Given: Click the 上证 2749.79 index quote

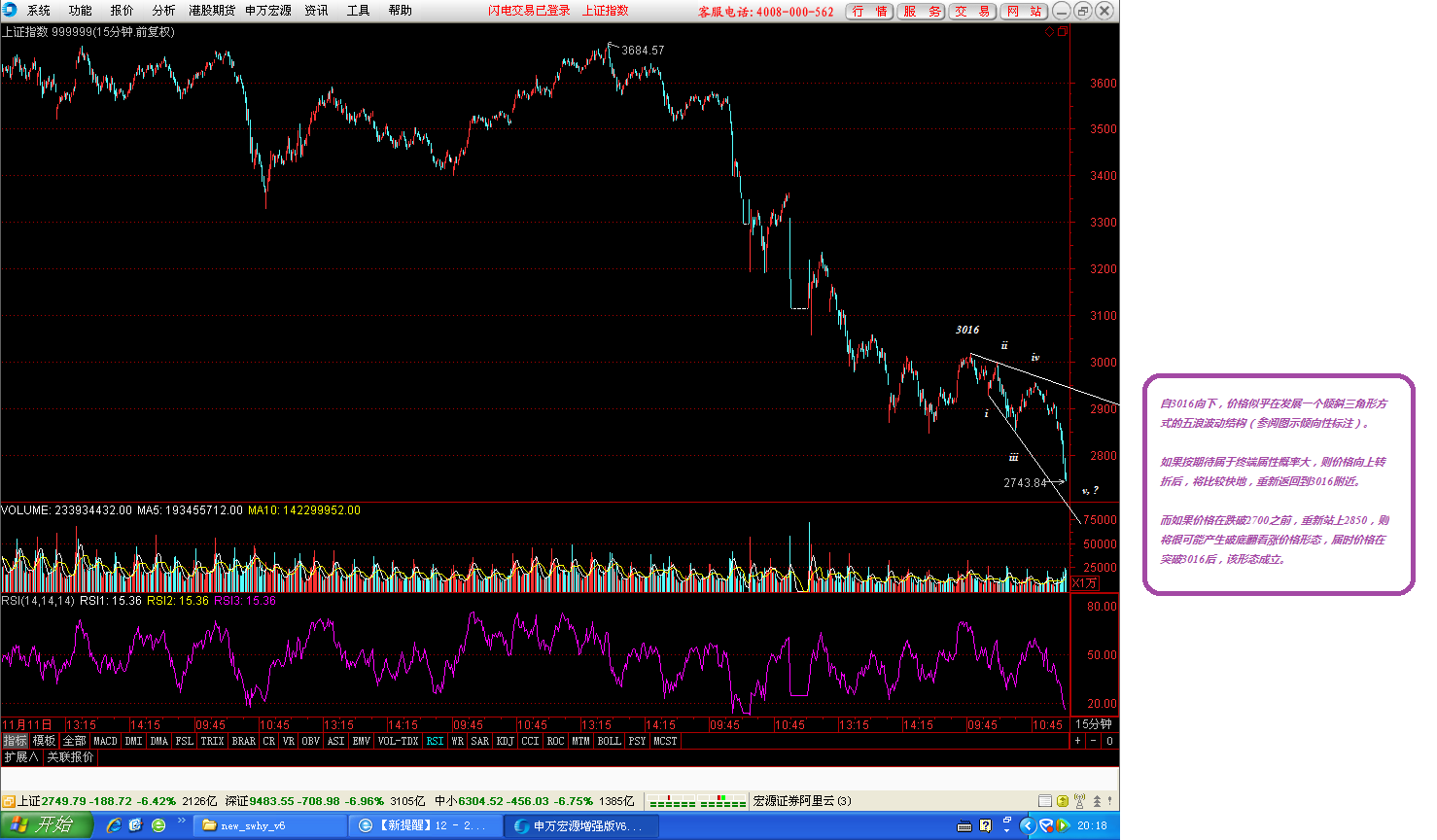Looking at the screenshot, I should click(x=118, y=801).
